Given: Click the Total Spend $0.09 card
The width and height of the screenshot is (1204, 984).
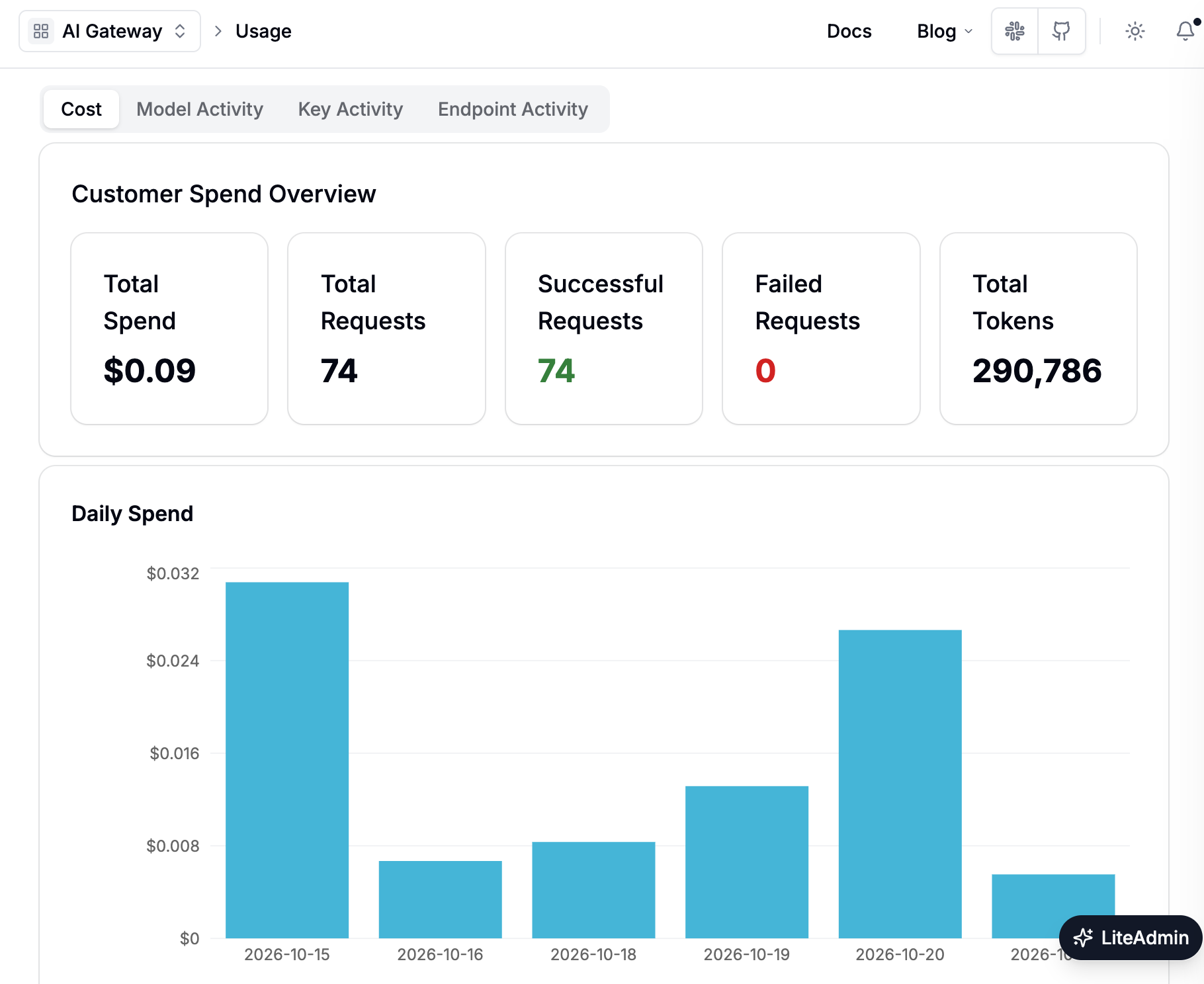Looking at the screenshot, I should click(x=169, y=329).
